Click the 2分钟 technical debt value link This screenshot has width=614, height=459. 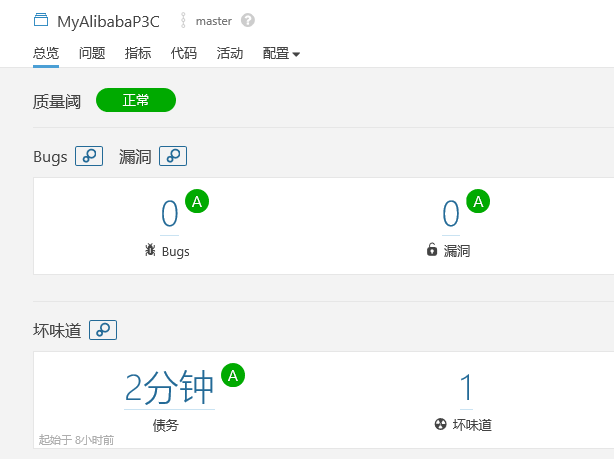[x=168, y=387]
